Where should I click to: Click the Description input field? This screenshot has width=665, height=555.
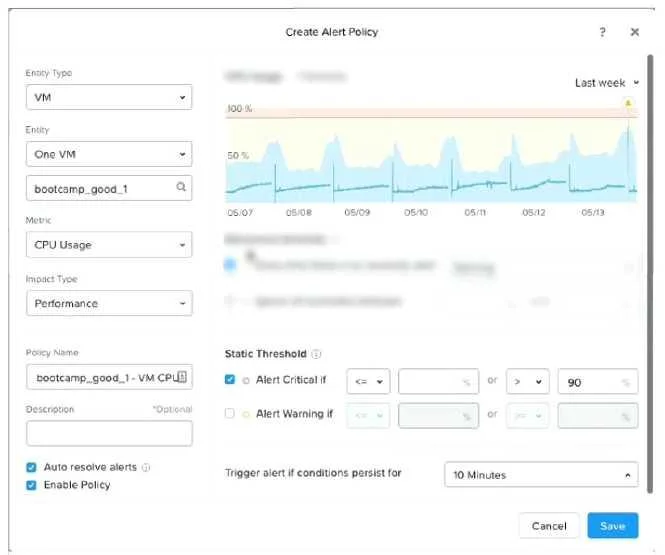click(x=109, y=433)
